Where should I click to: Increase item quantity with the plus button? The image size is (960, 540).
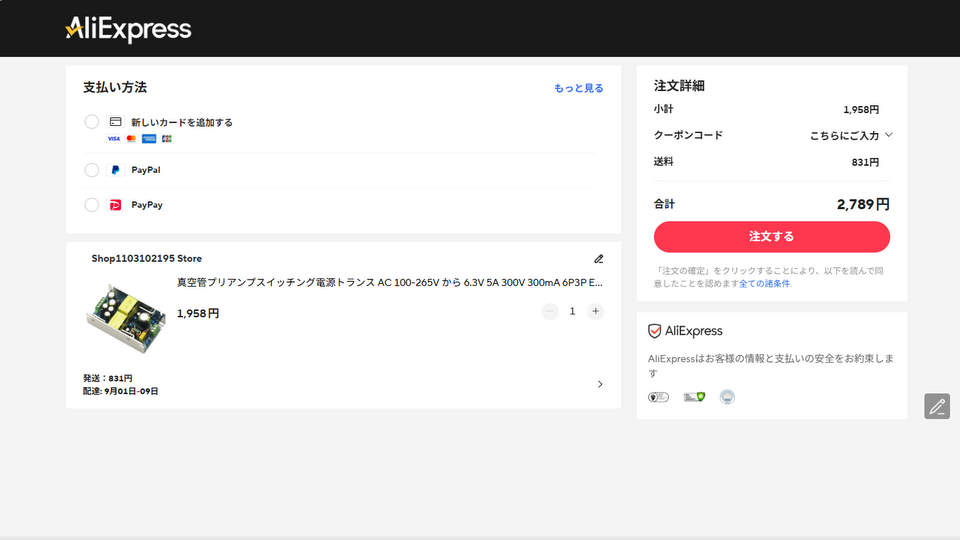pos(596,311)
